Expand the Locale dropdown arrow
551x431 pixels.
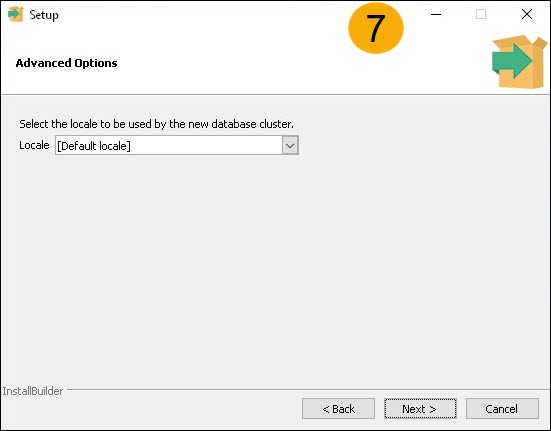(x=290, y=145)
